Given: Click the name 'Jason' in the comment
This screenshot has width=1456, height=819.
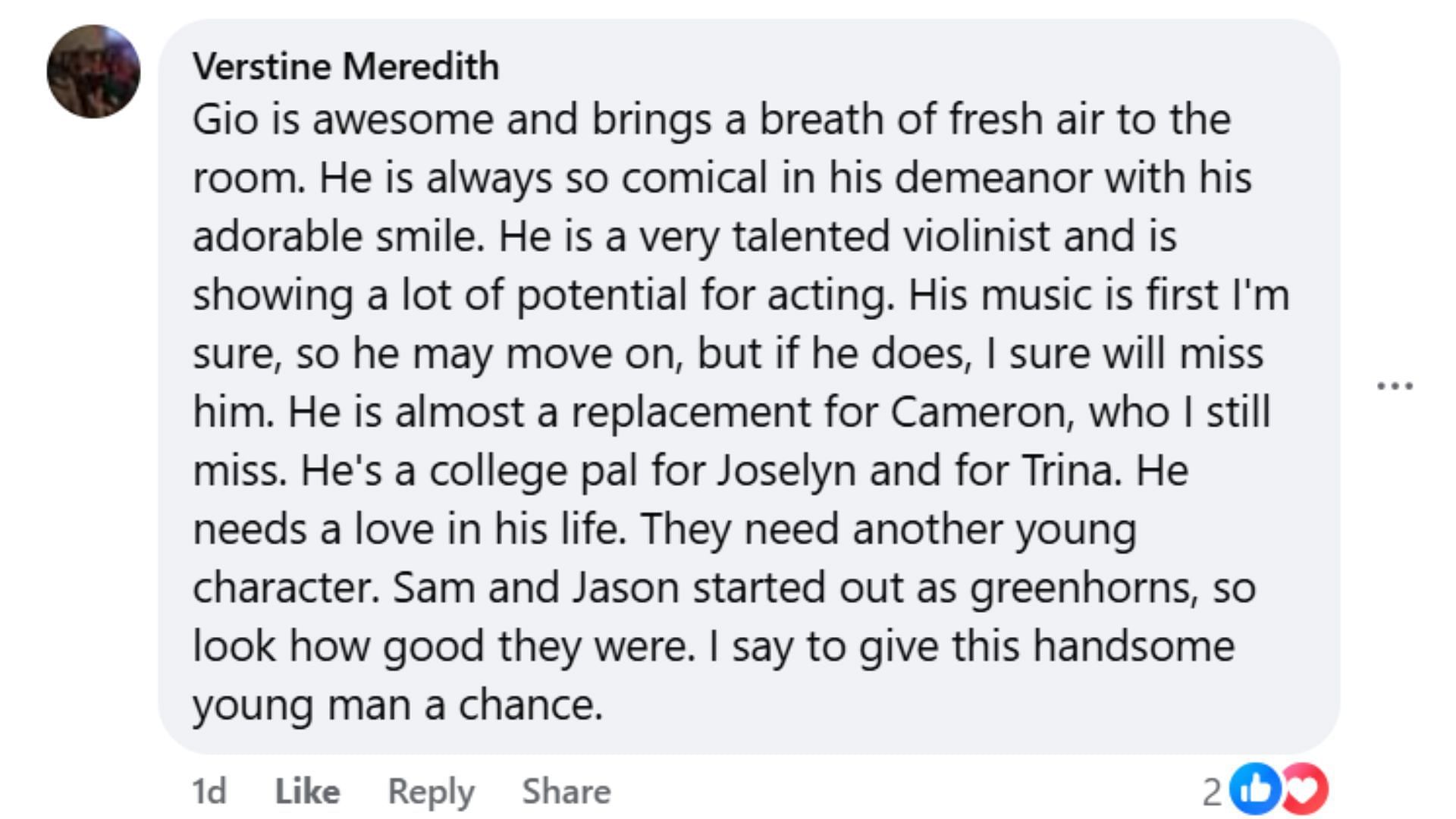Looking at the screenshot, I should [625, 588].
